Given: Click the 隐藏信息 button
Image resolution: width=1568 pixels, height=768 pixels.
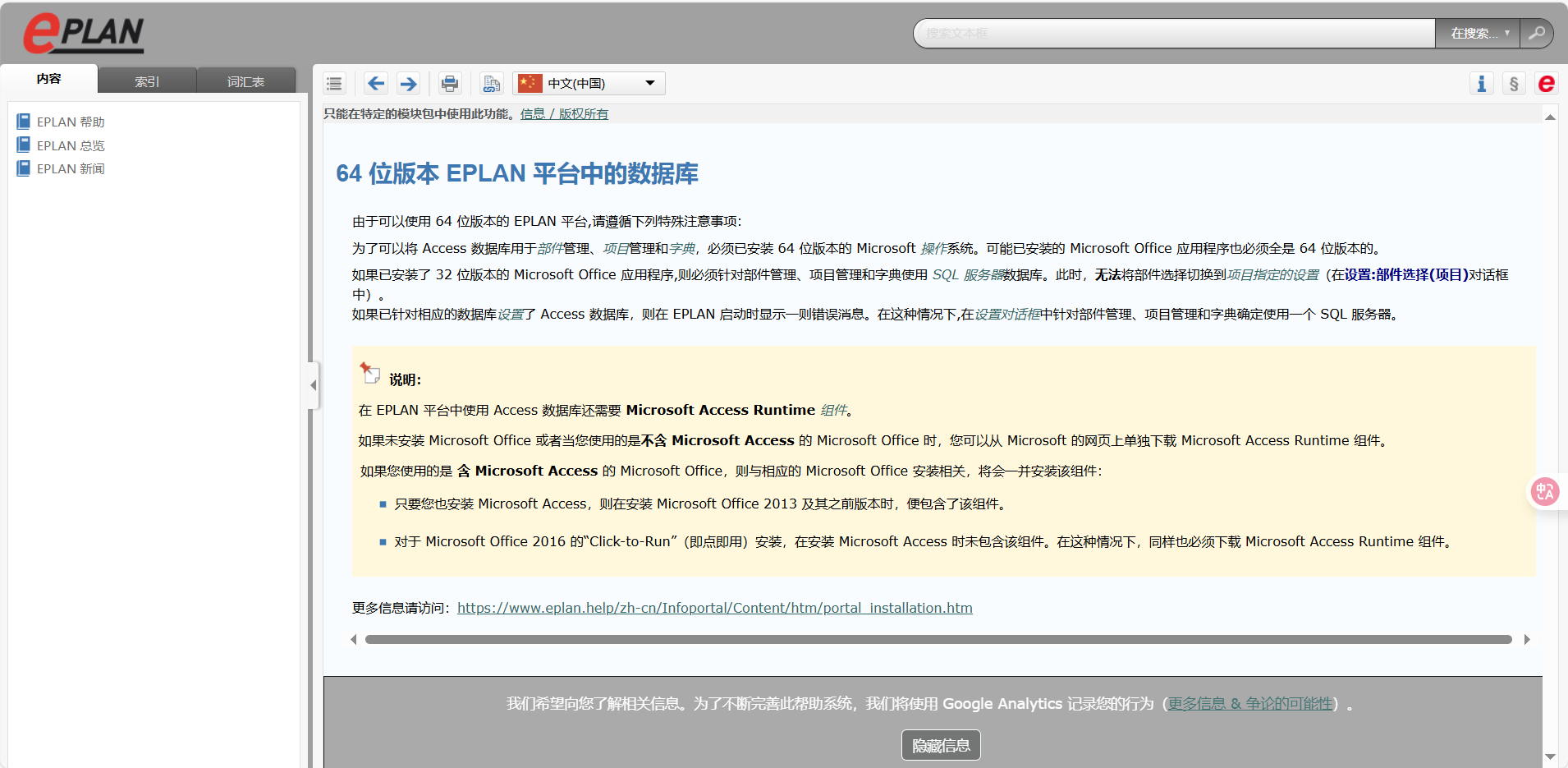Looking at the screenshot, I should (x=941, y=746).
